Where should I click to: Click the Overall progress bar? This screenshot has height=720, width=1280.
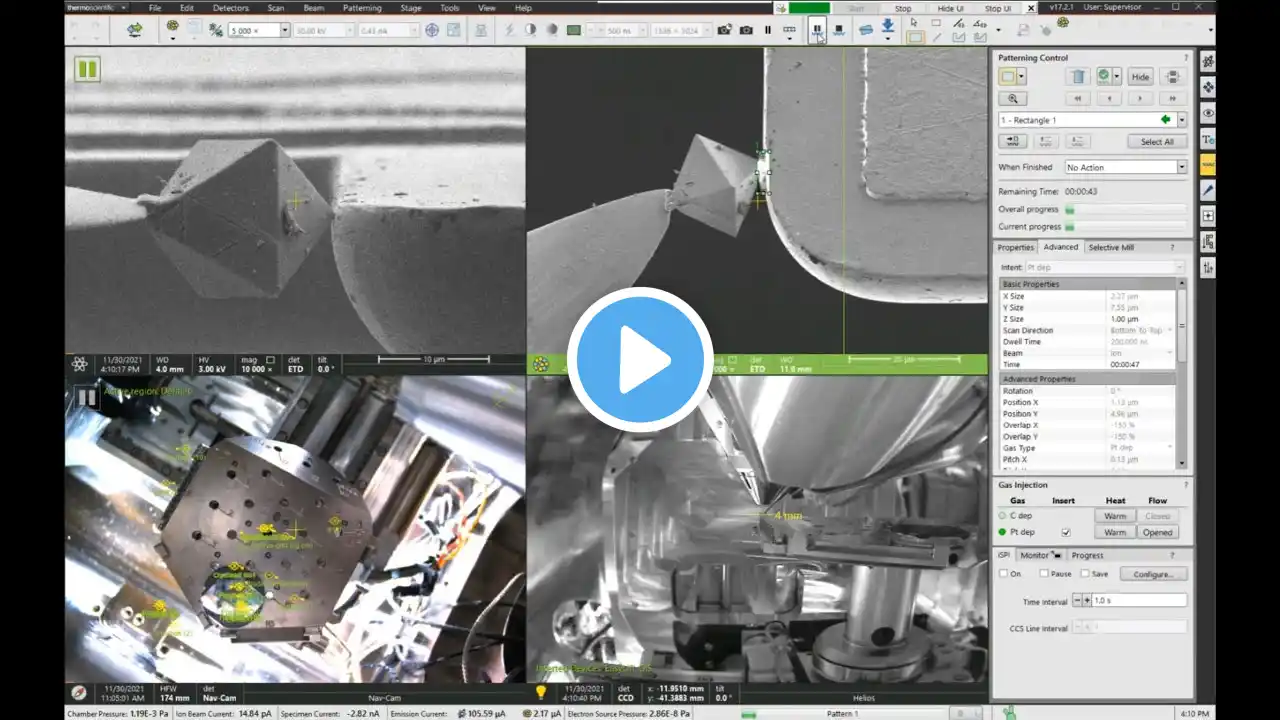(1125, 210)
